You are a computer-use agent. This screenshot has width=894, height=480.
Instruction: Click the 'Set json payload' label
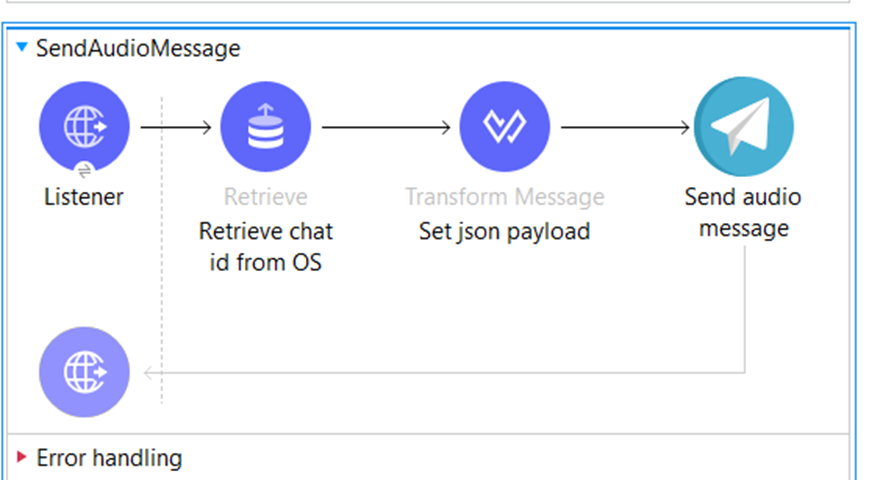pos(504,232)
